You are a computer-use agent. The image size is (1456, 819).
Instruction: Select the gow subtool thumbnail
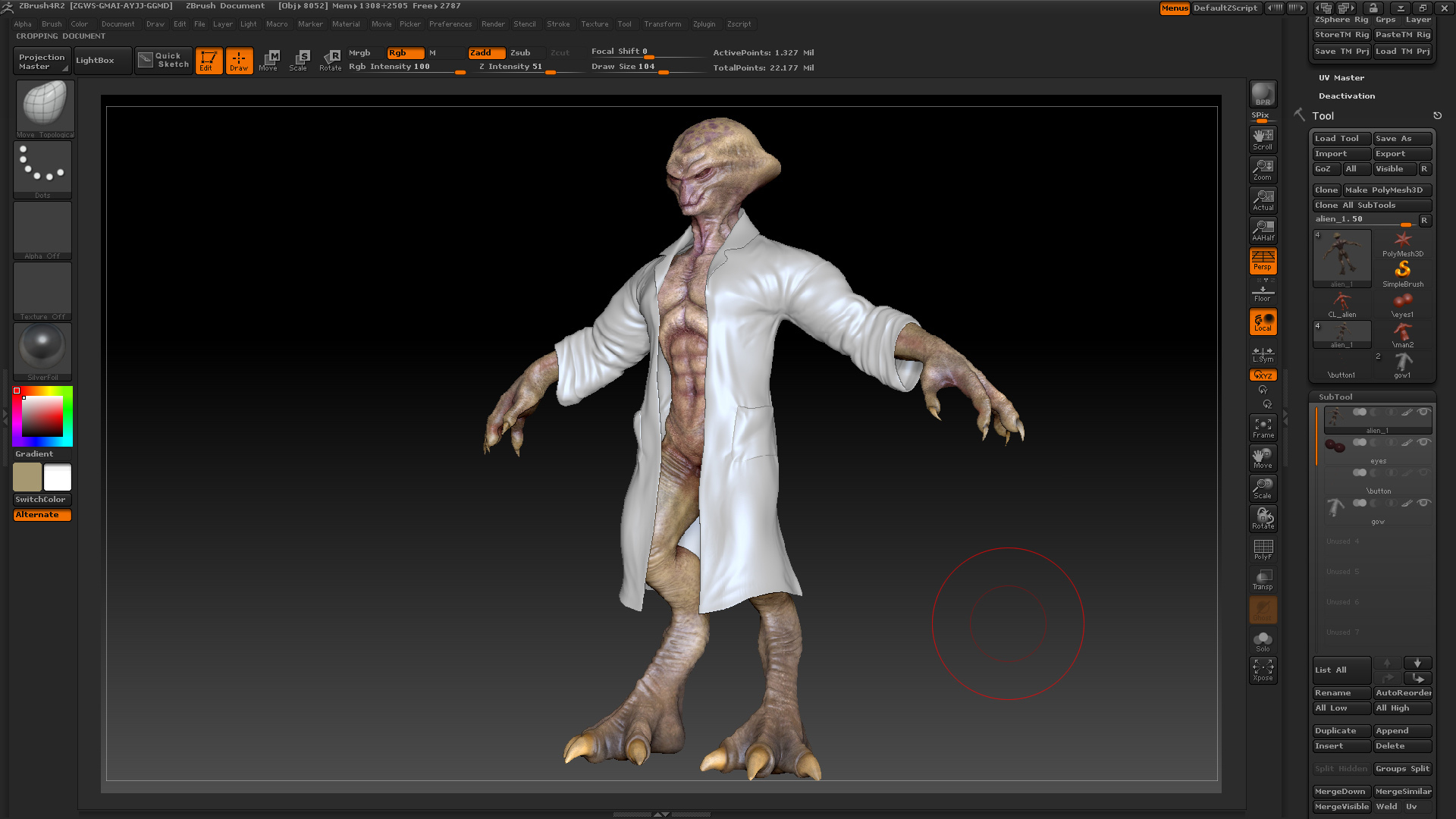pyautogui.click(x=1335, y=507)
